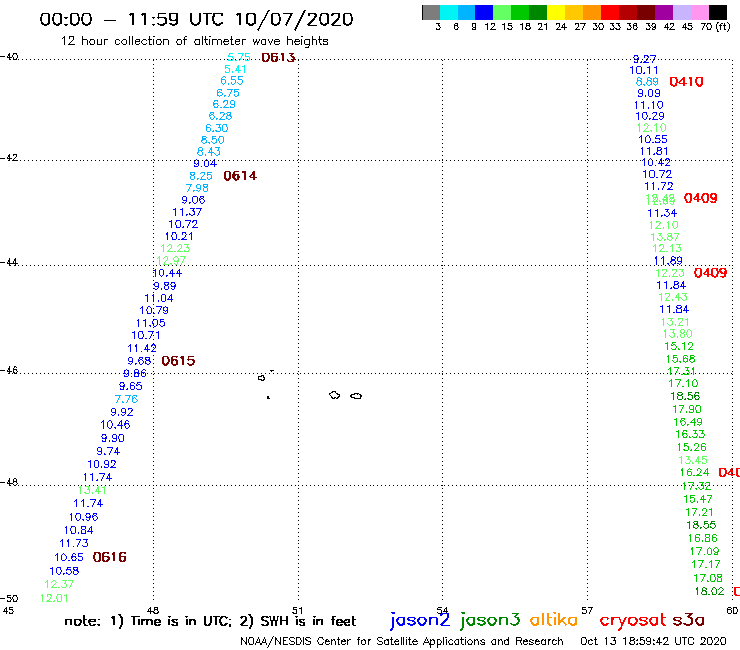The height and width of the screenshot is (650, 740).
Task: Pick the cyan swatch in the legend
Action: (449, 12)
